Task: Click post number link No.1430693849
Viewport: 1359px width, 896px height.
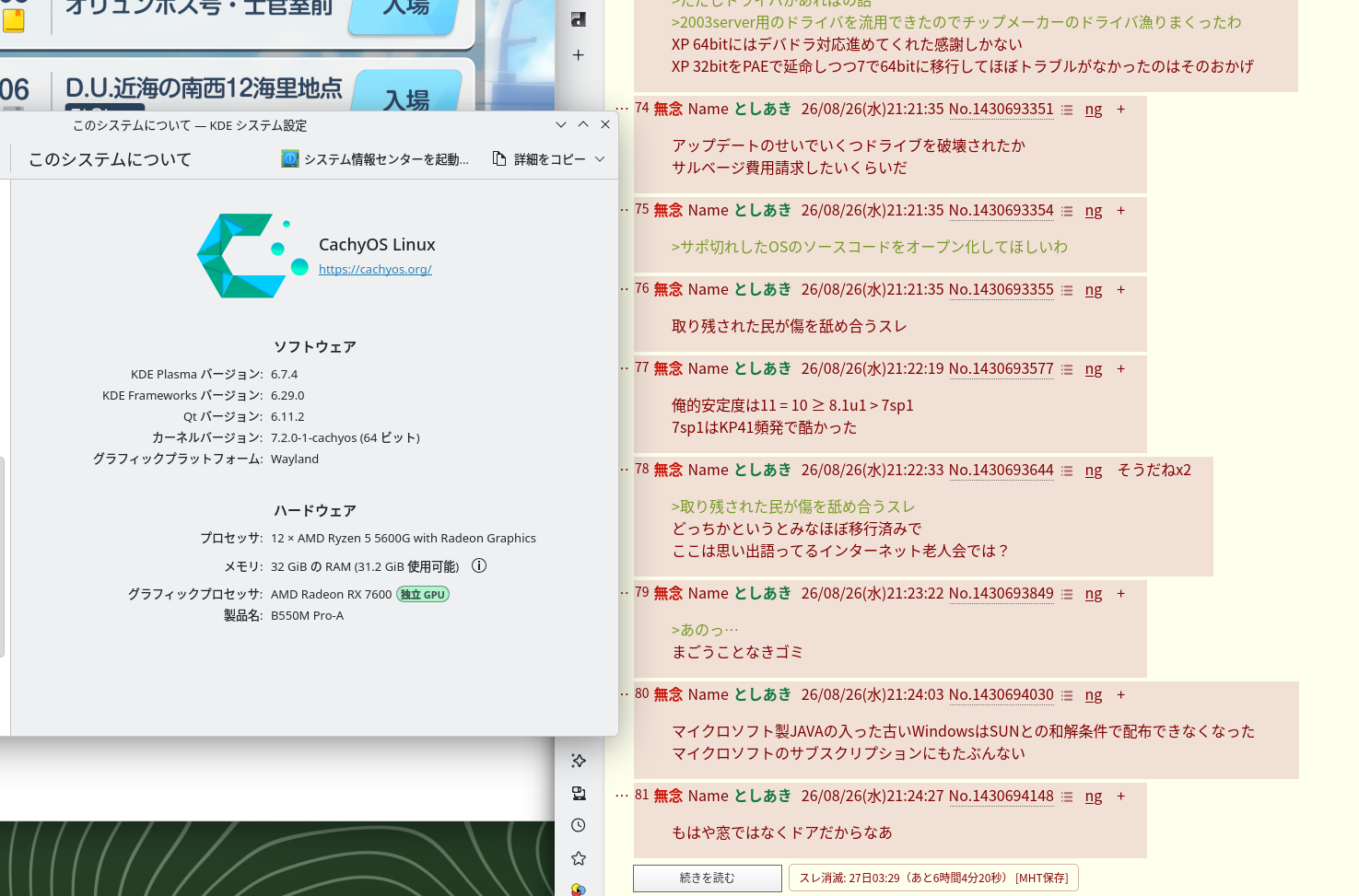Action: point(1002,593)
